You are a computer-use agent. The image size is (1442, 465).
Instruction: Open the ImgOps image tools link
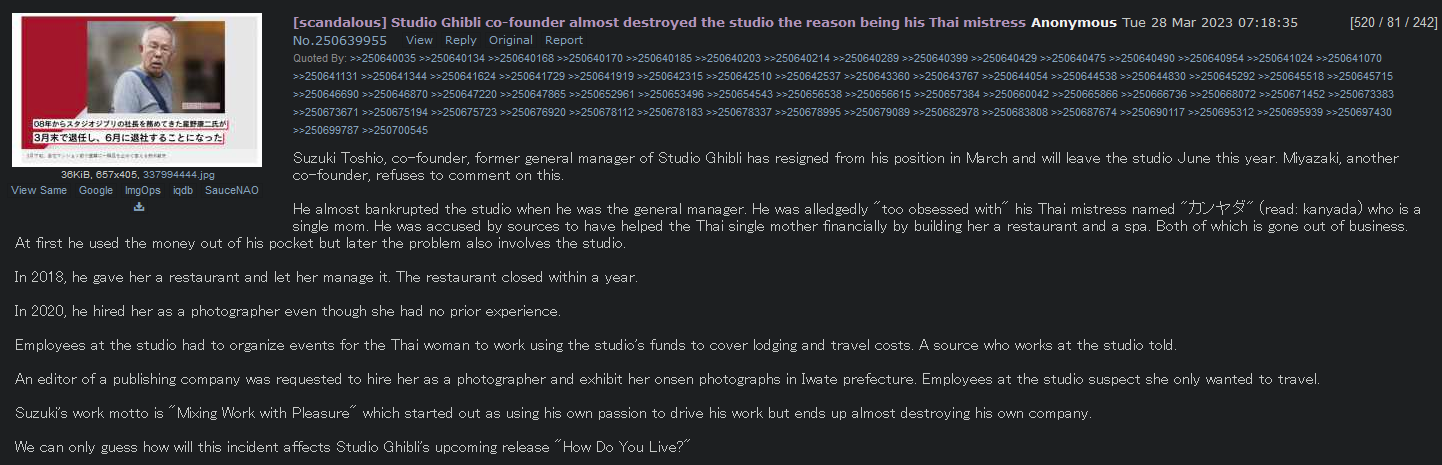142,190
